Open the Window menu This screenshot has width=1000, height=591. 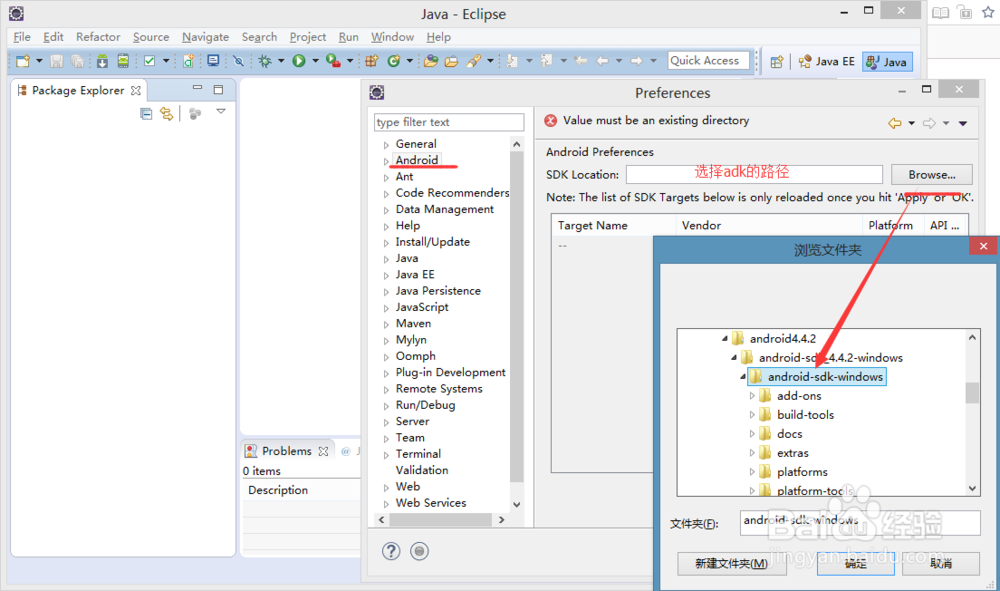tap(392, 37)
